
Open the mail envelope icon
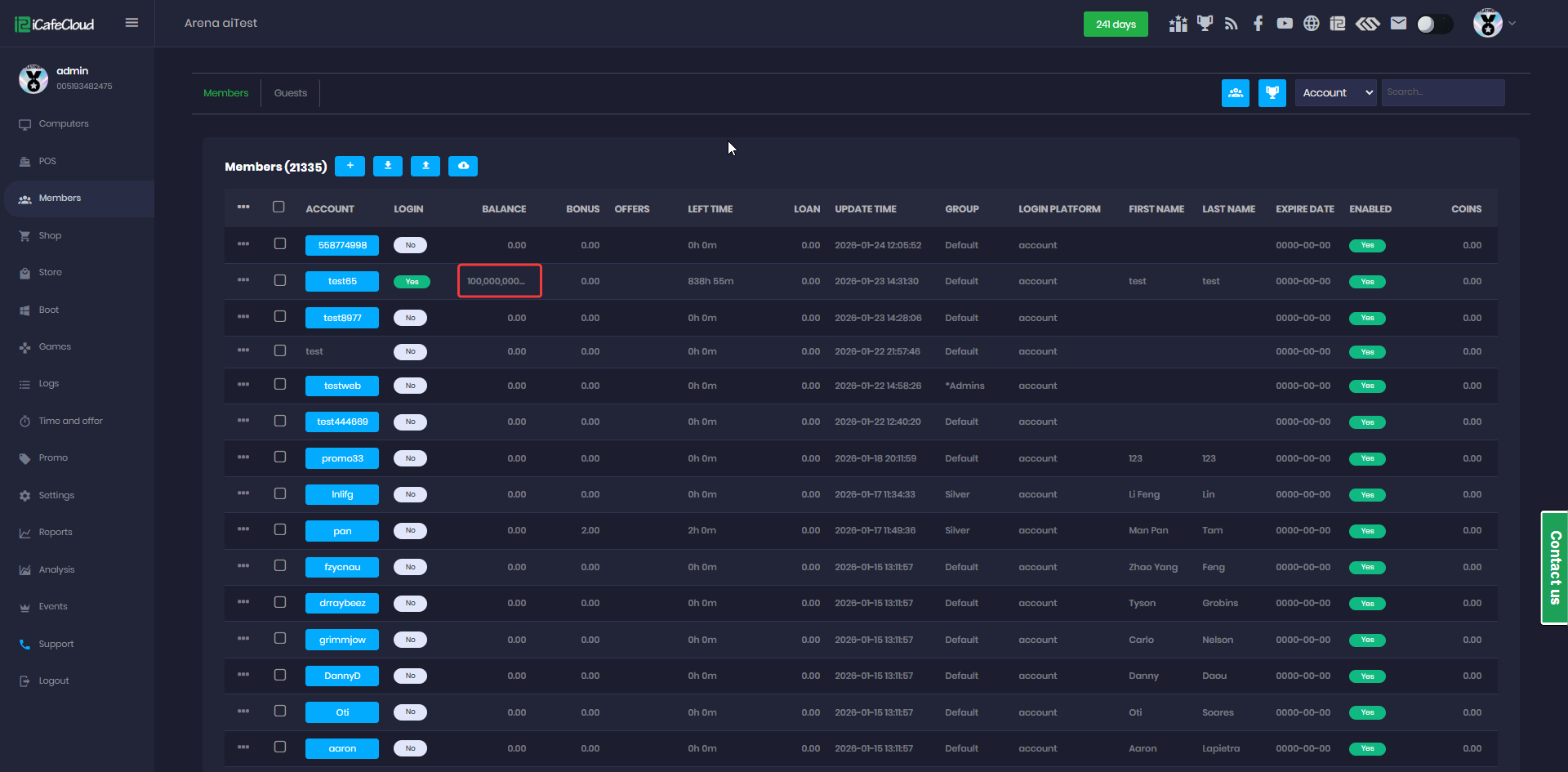(x=1398, y=24)
